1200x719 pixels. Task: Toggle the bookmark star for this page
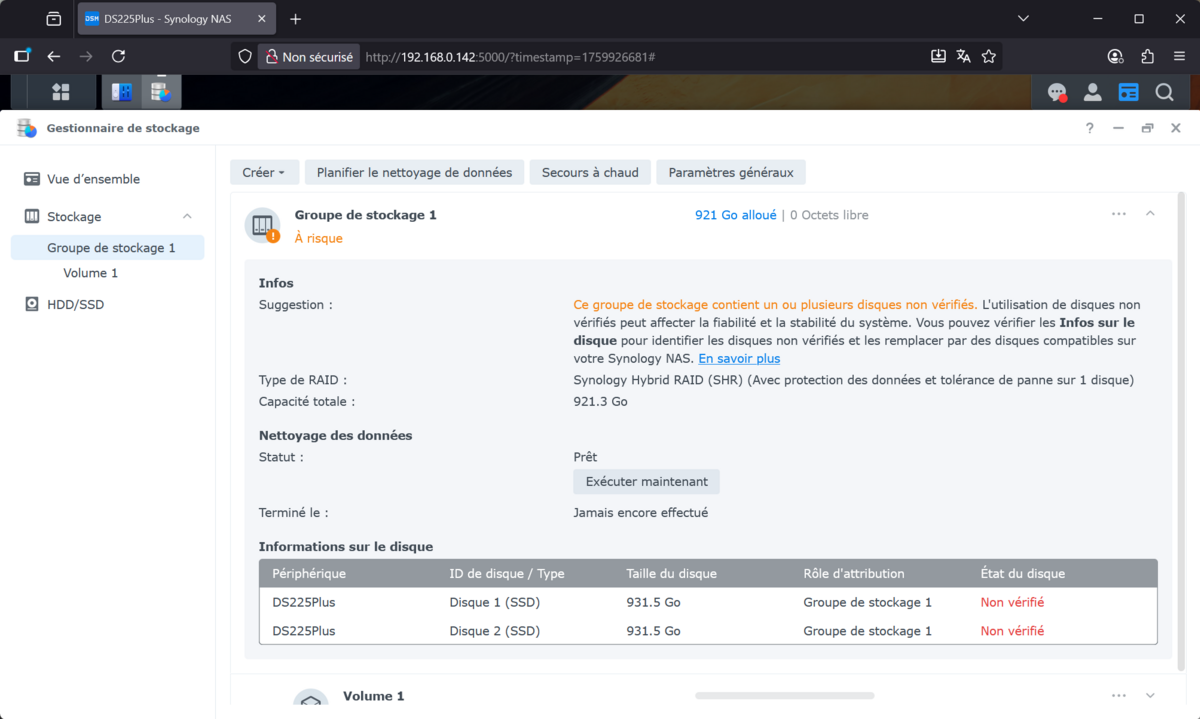pyautogui.click(x=989, y=56)
